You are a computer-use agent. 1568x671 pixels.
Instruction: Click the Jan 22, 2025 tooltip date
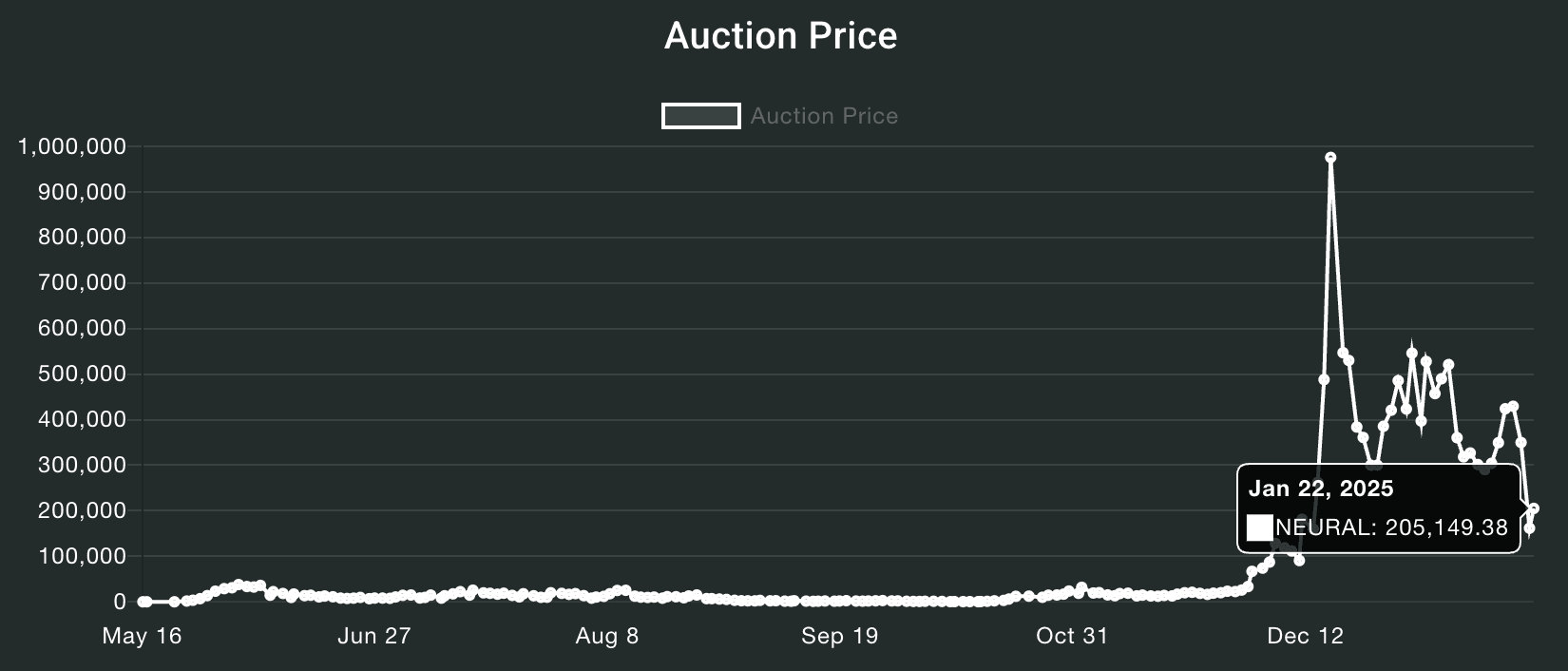click(1320, 489)
